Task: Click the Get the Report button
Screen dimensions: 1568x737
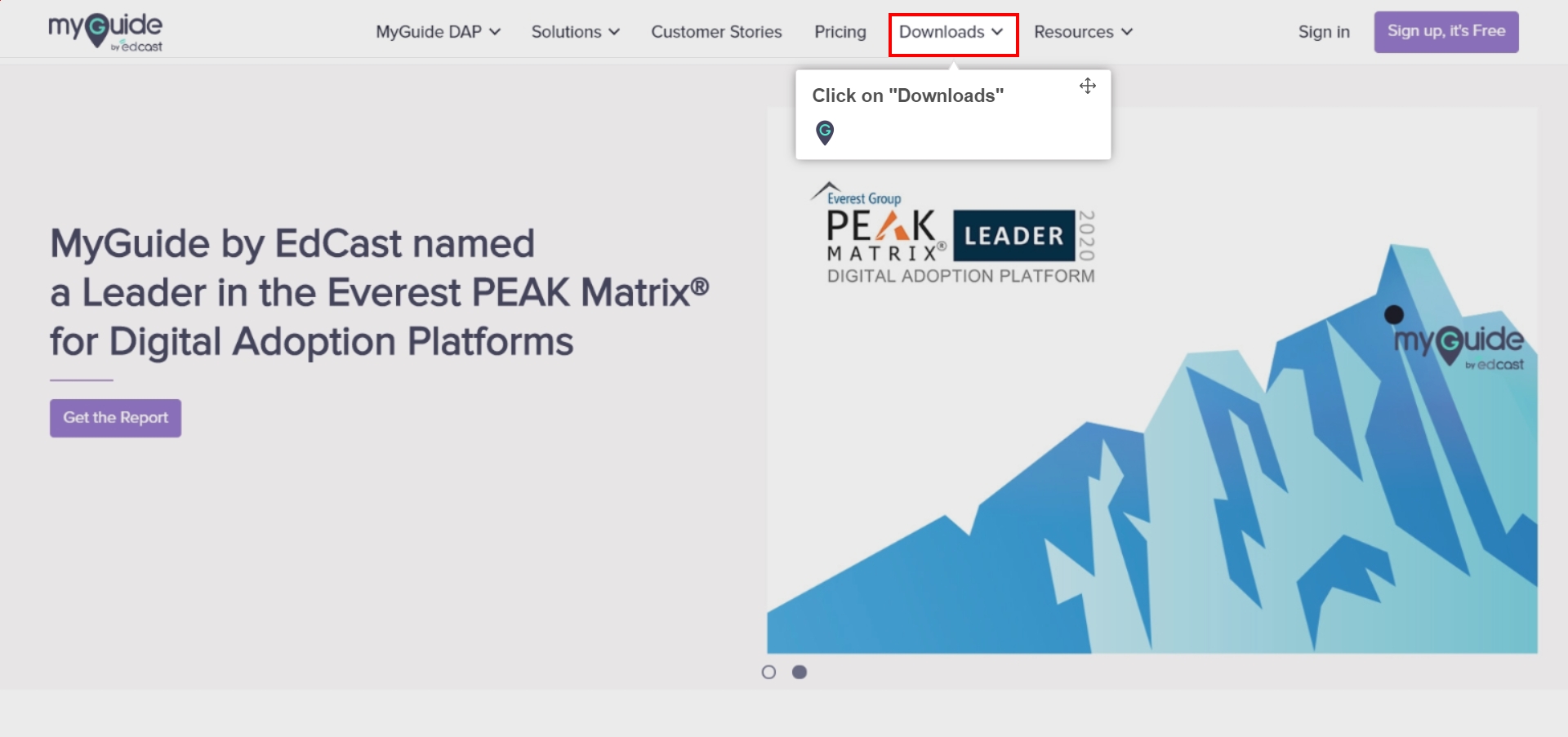Action: [115, 418]
